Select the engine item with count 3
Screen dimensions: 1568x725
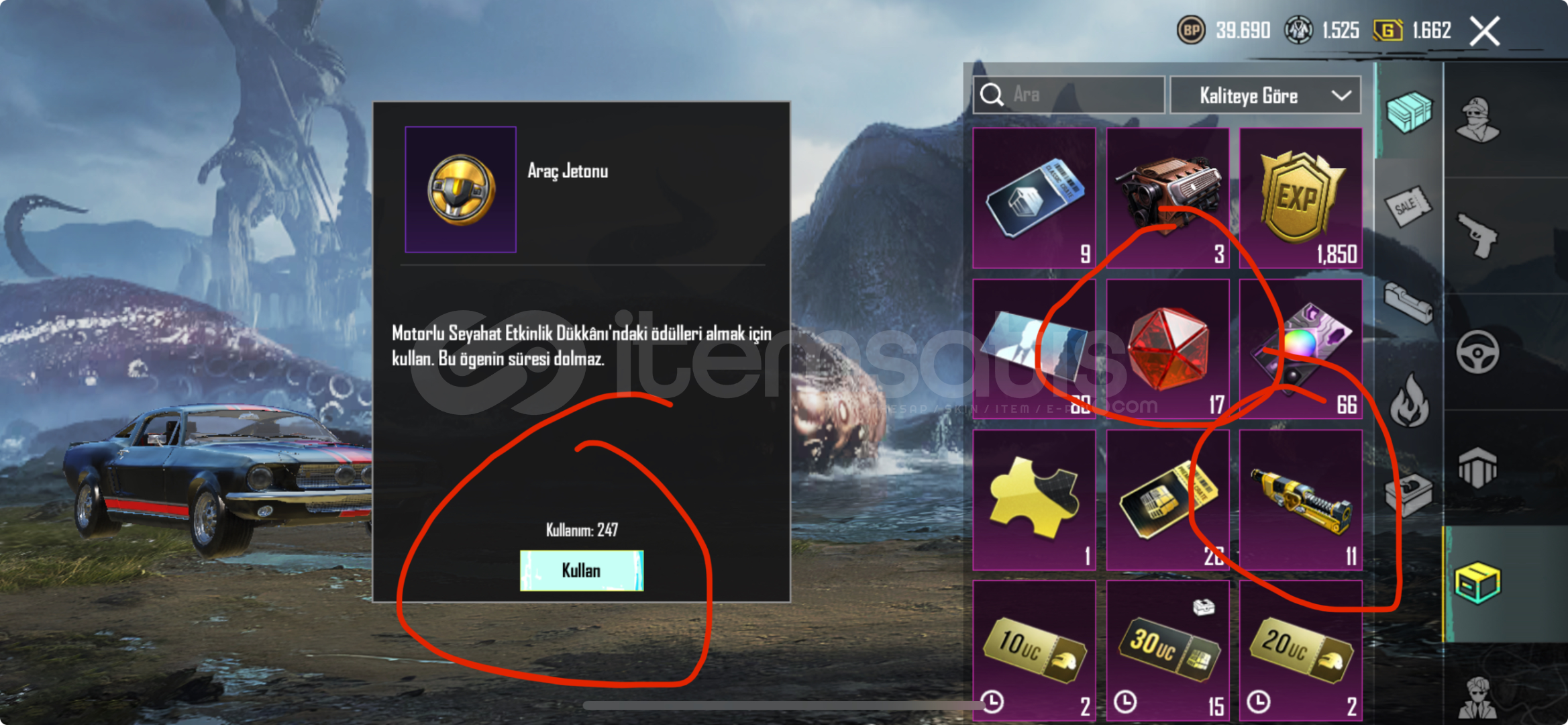(x=1167, y=198)
